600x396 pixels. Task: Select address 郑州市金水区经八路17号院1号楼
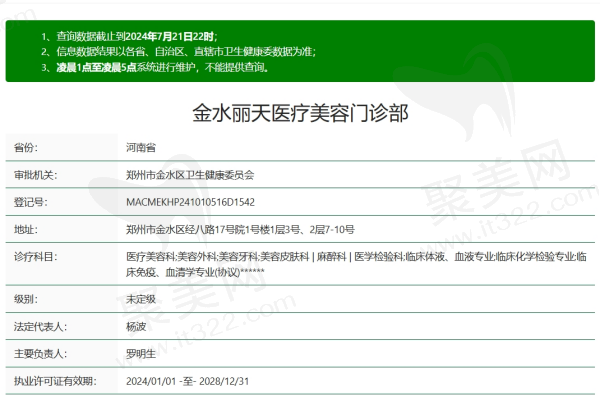[240, 230]
